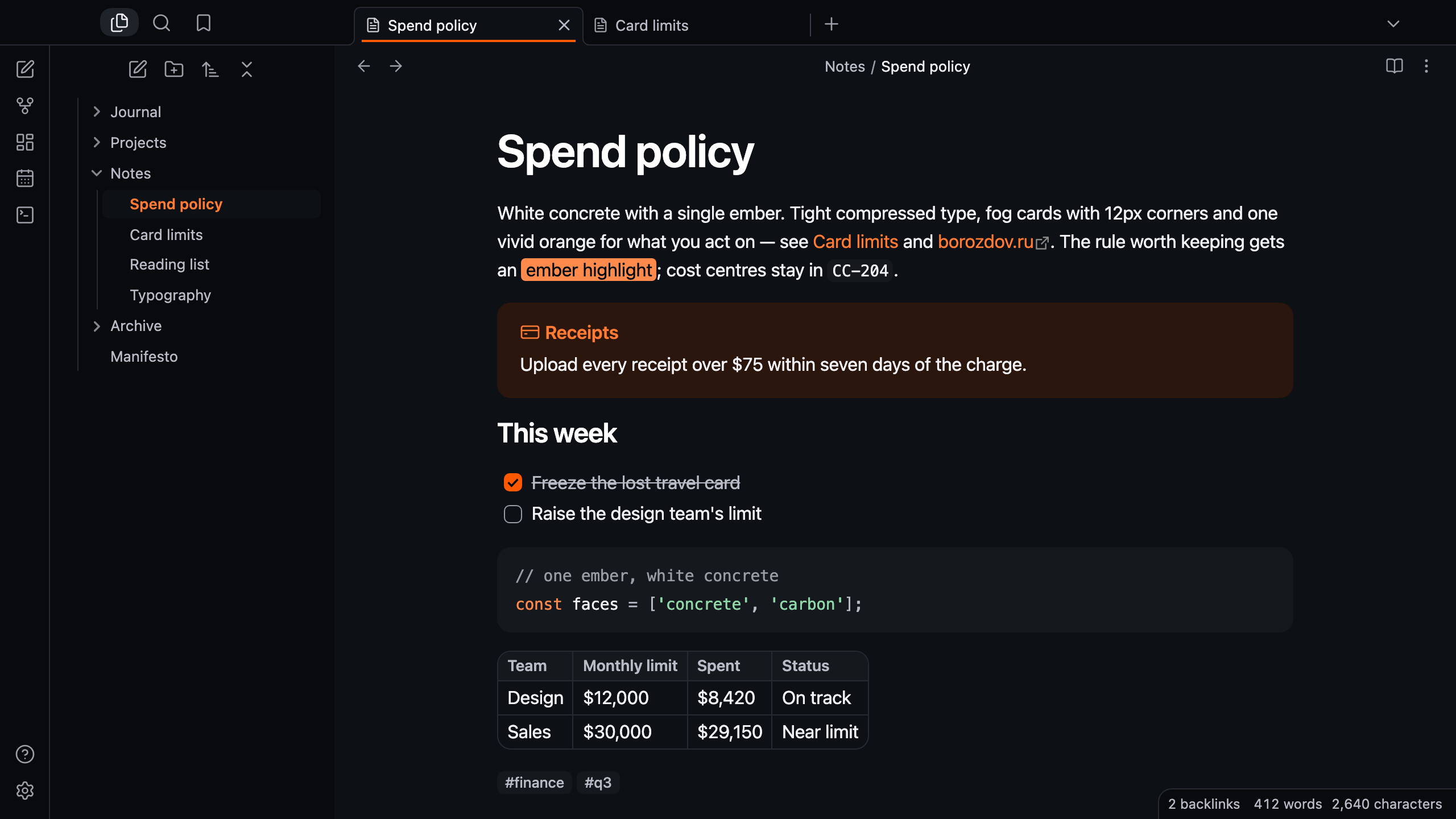Click 412 words in status bar
Viewport: 1456px width, 819px height.
click(1288, 804)
